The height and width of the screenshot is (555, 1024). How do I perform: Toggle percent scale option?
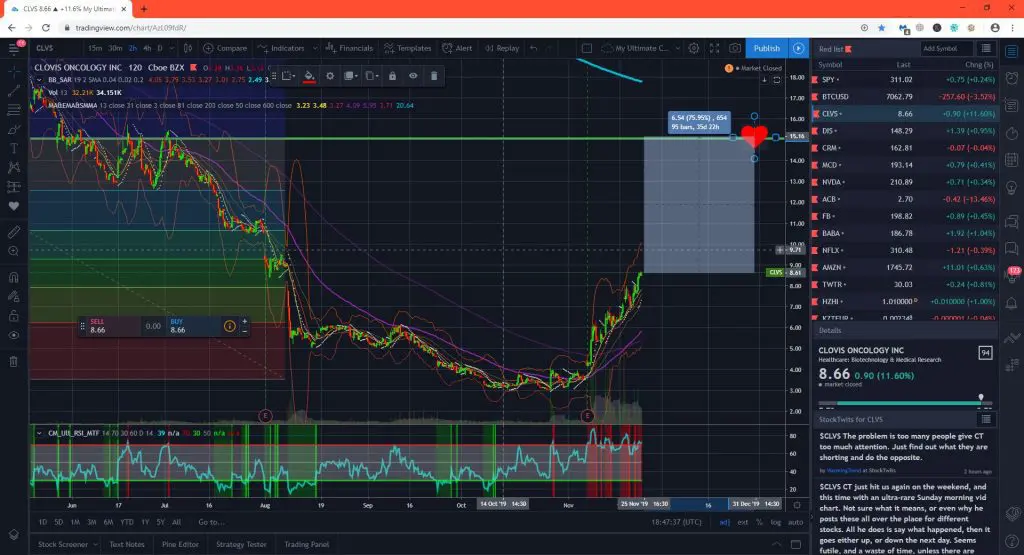pos(759,522)
